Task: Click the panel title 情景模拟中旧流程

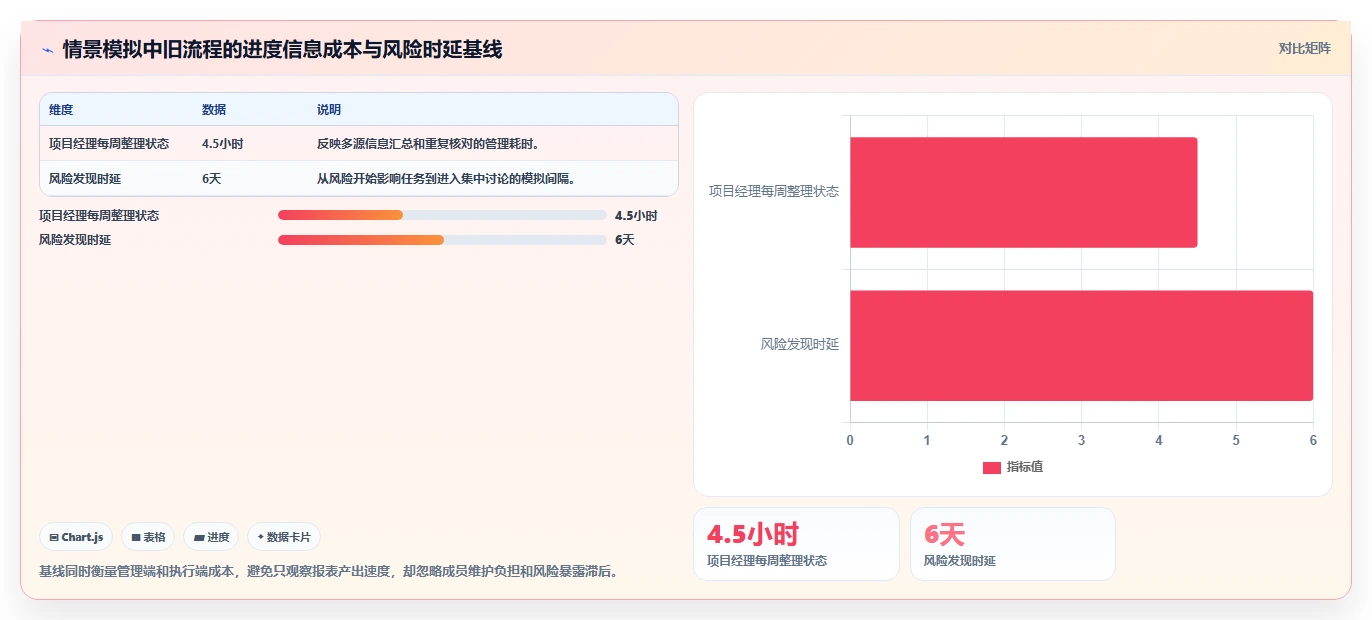Action: tap(283, 49)
